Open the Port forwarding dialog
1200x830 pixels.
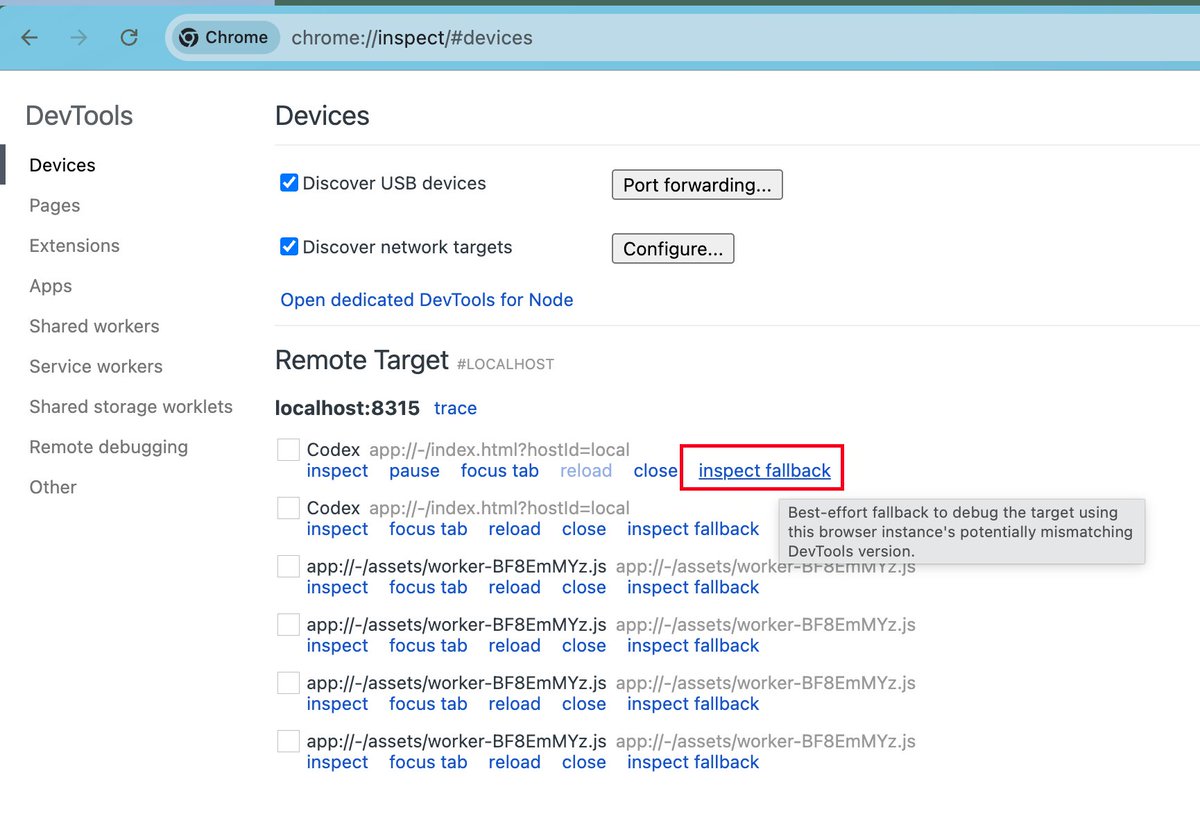tap(697, 185)
